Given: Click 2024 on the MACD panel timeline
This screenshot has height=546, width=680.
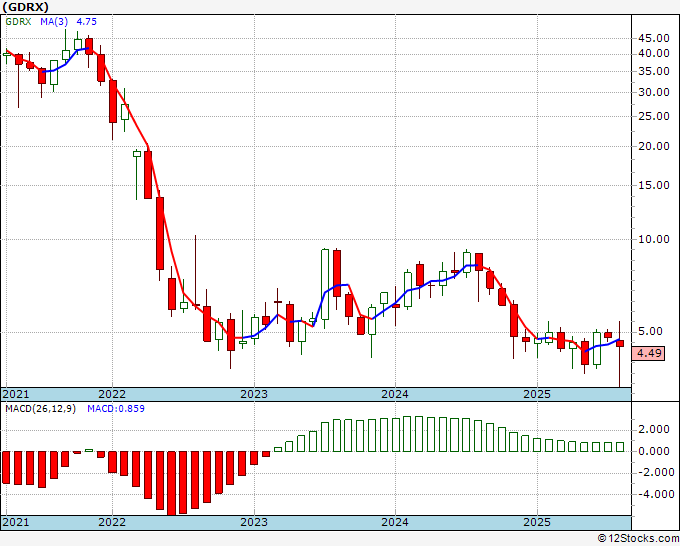Looking at the screenshot, I should [x=395, y=522].
